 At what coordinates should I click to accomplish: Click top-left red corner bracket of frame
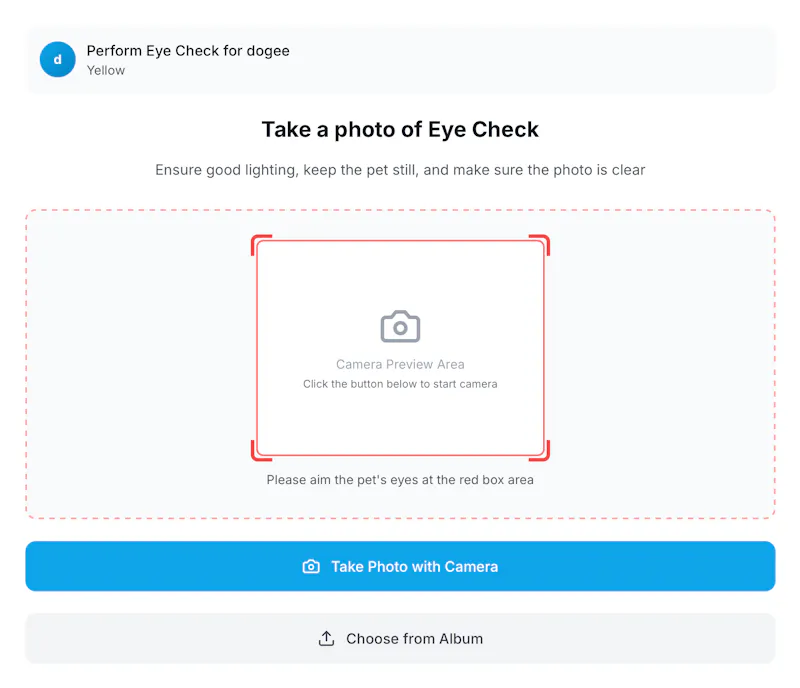[x=261, y=244]
